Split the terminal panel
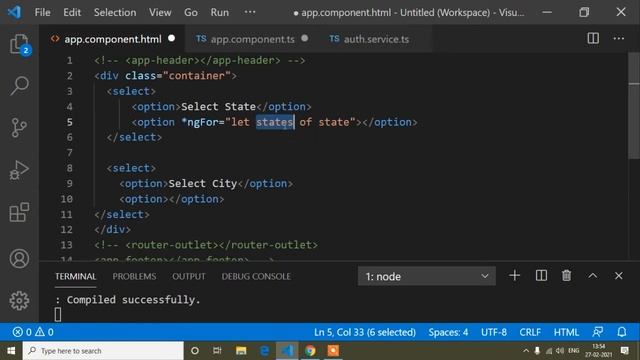Image resolution: width=640 pixels, height=360 pixels. (x=541, y=276)
